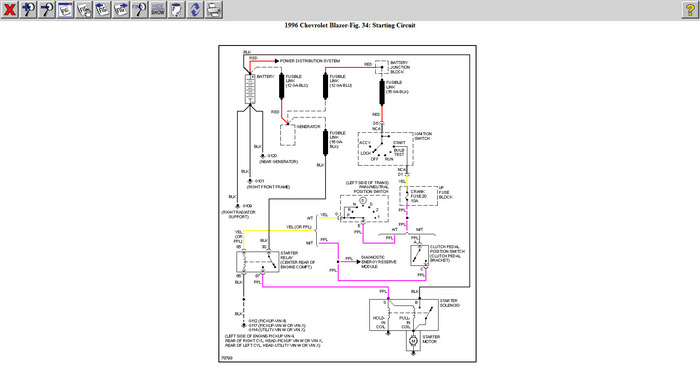The height and width of the screenshot is (386, 700).
Task: Click the 'CRANK FUSE 20 10A' label
Action: click(419, 196)
